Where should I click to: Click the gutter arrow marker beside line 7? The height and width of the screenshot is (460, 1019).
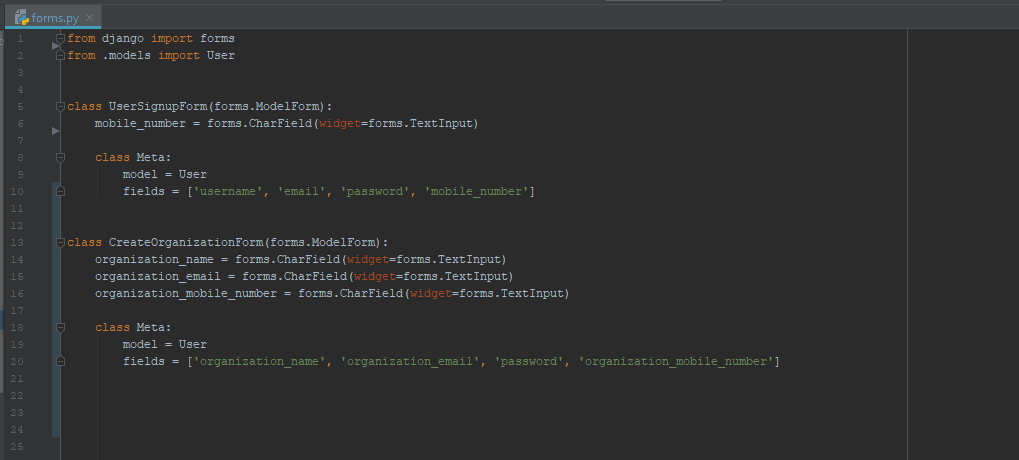pos(55,131)
